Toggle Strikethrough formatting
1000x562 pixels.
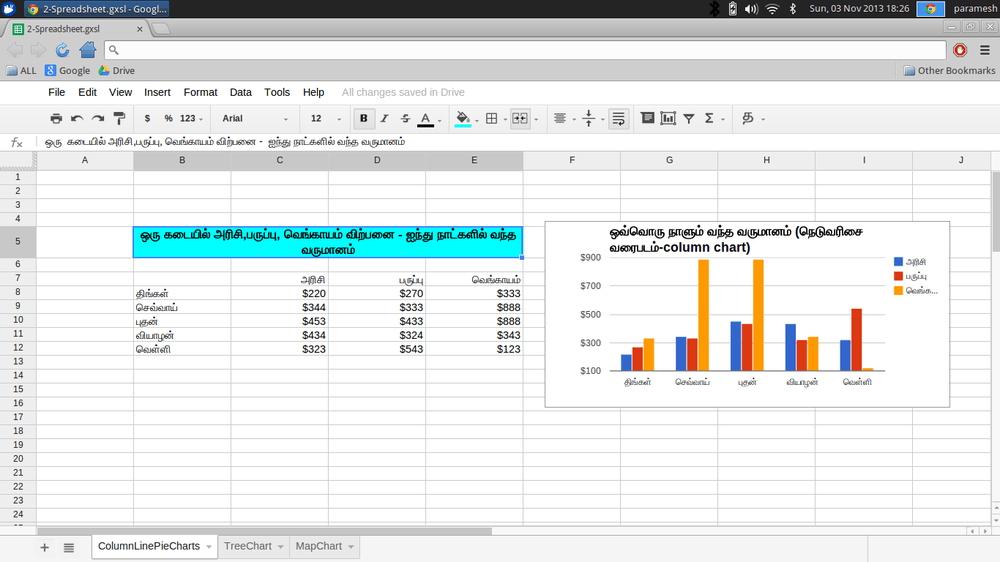[x=405, y=118]
